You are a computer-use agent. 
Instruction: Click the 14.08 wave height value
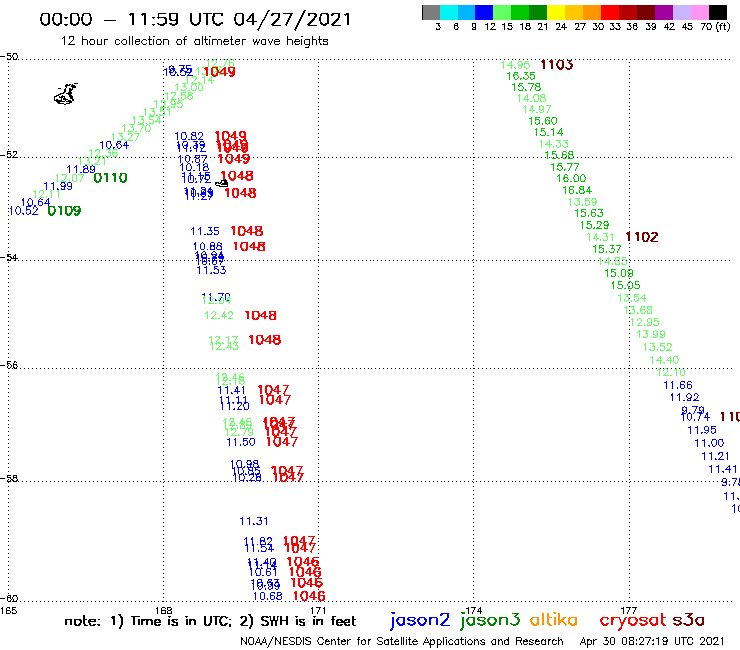pos(531,98)
